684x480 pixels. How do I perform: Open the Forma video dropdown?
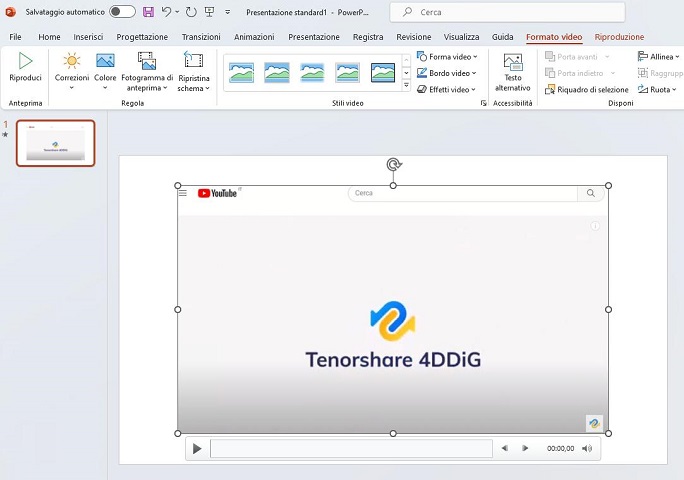(x=447, y=57)
